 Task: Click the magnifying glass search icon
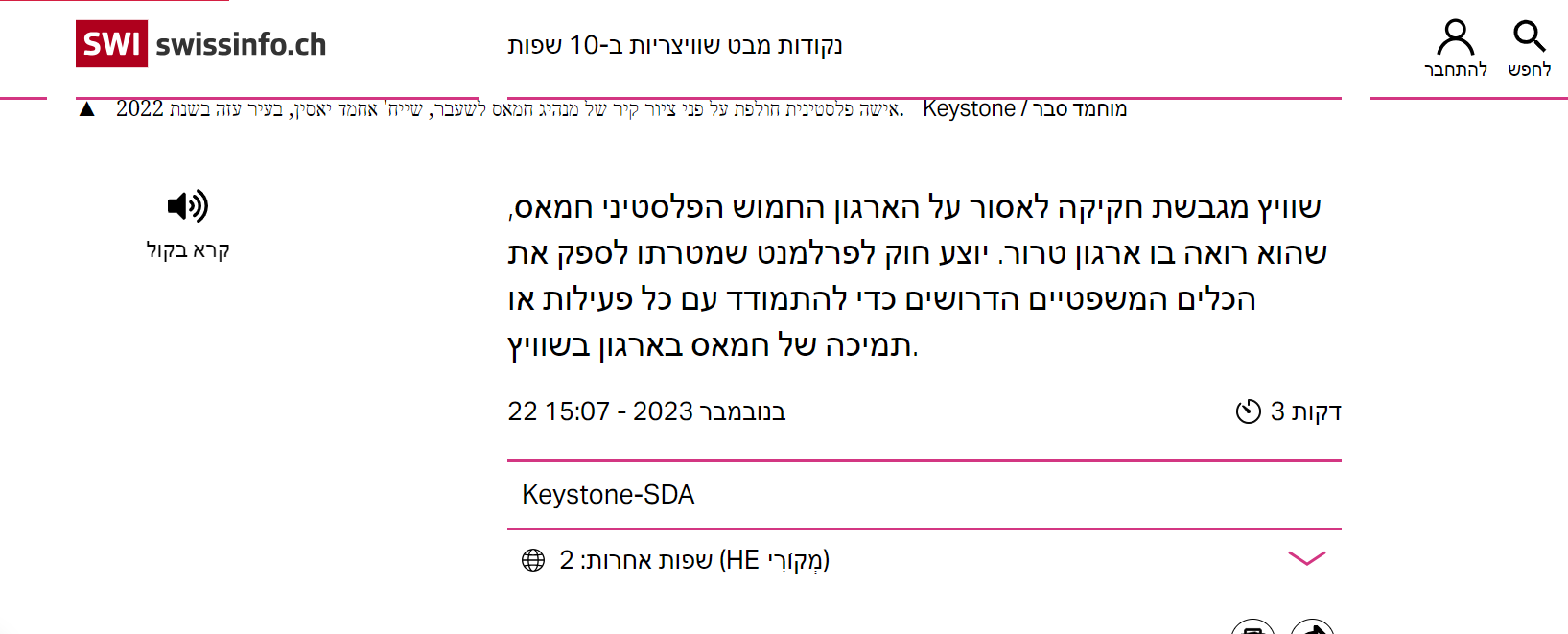pos(1529,36)
